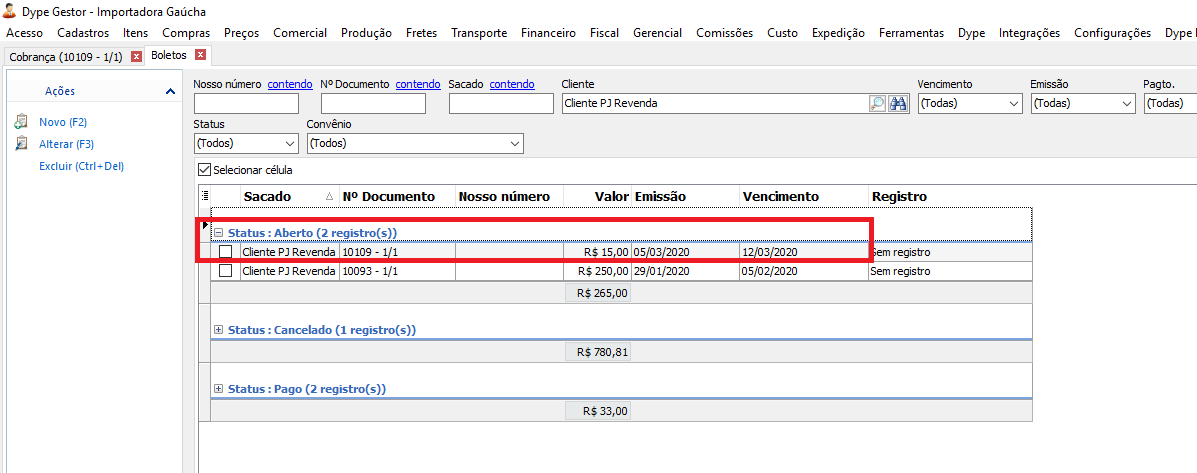Click the Nosso número input field
The width and height of the screenshot is (1197, 473).
[x=247, y=104]
